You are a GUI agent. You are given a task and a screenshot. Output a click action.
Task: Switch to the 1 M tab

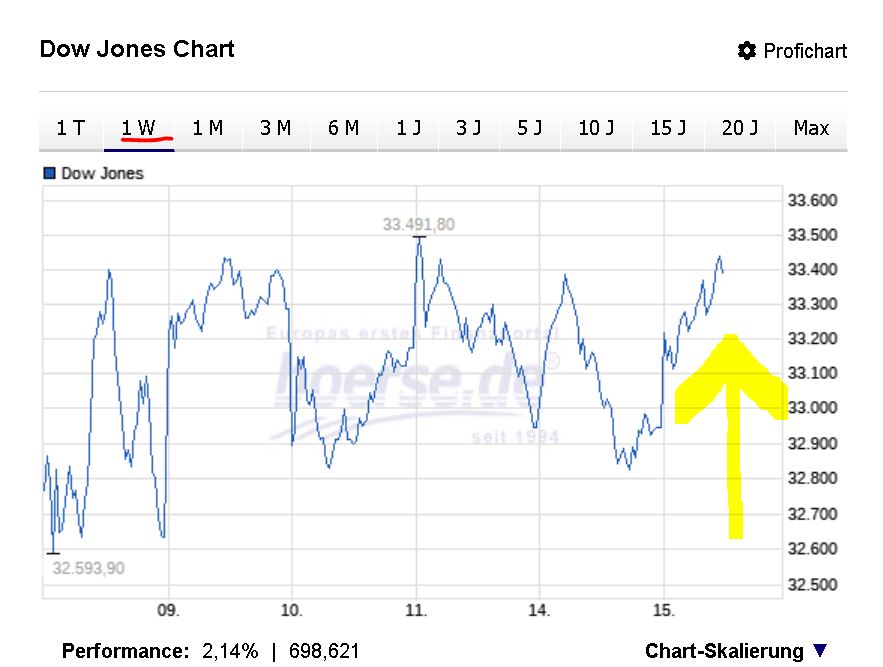(207, 128)
